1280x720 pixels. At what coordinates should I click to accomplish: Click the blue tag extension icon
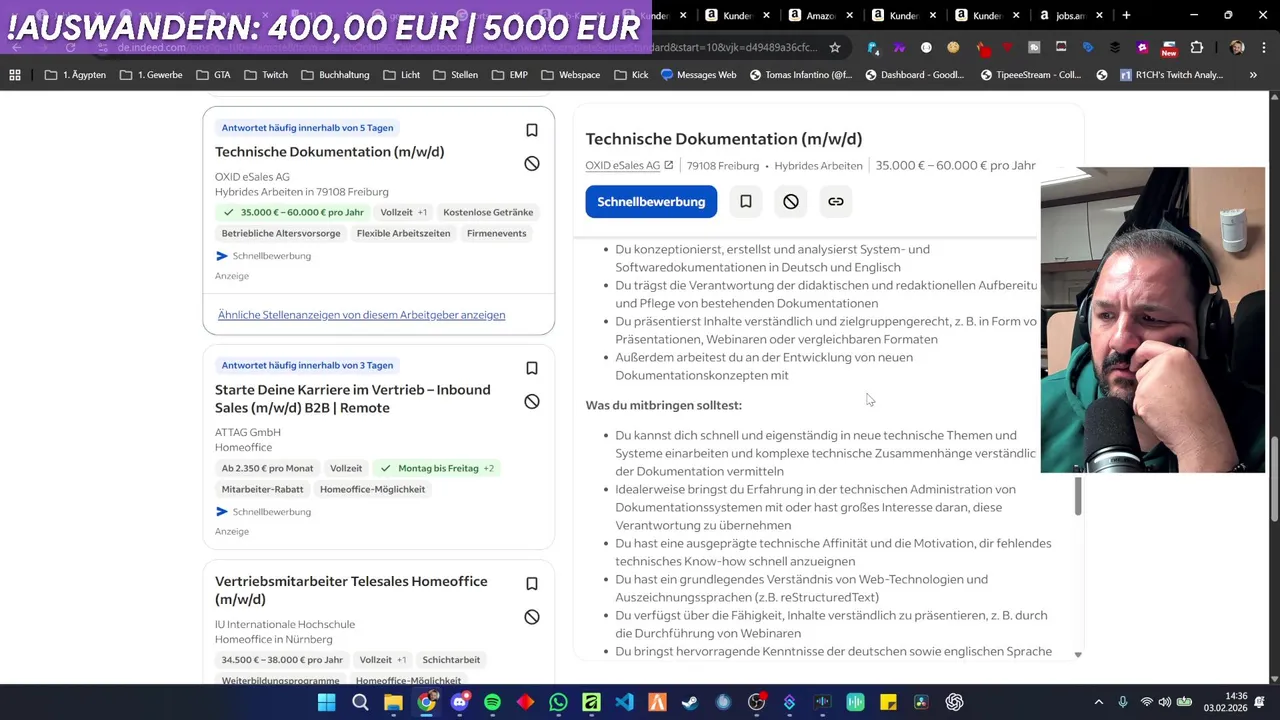[1088, 47]
